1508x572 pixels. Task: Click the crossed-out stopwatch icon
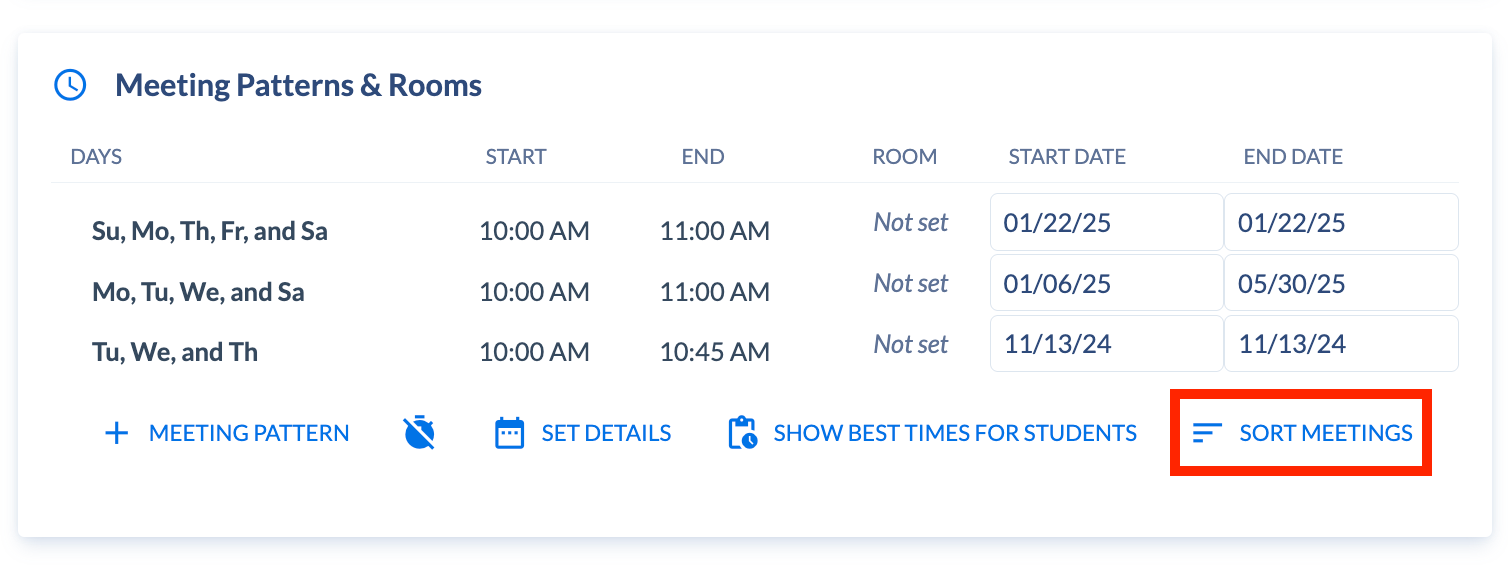pyautogui.click(x=420, y=433)
